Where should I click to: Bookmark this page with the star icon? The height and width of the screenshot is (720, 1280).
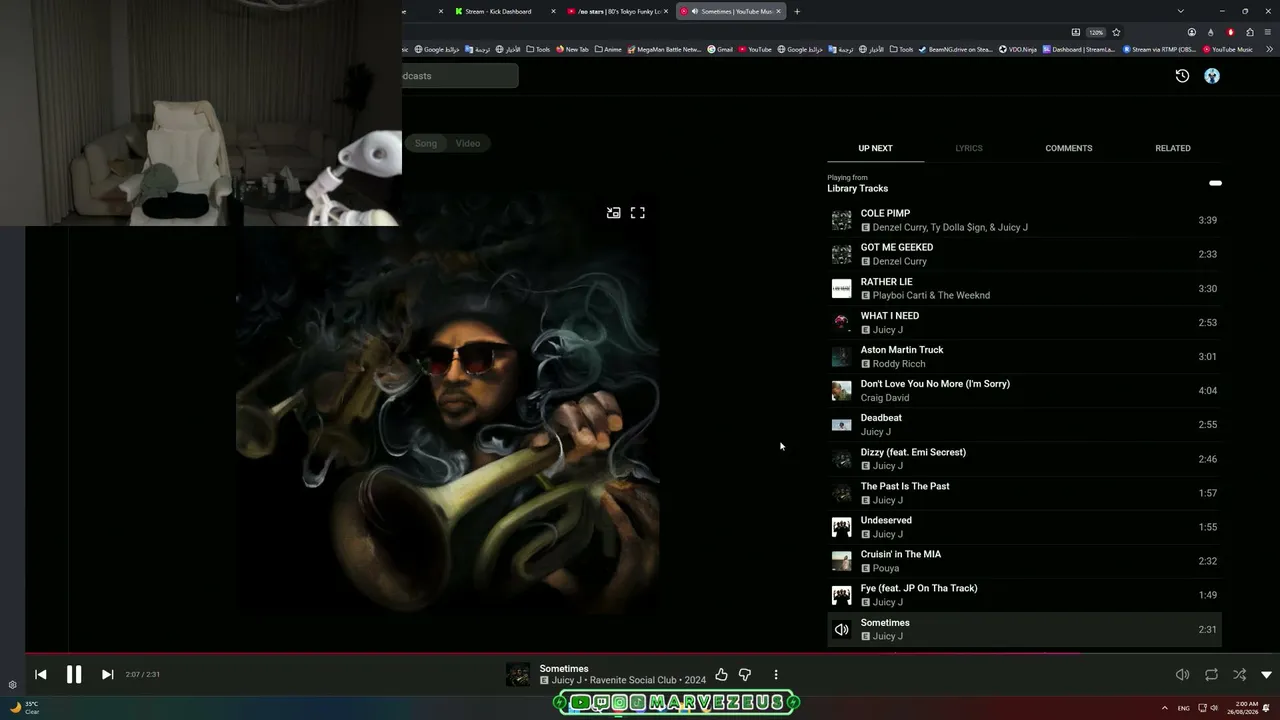tap(1116, 32)
